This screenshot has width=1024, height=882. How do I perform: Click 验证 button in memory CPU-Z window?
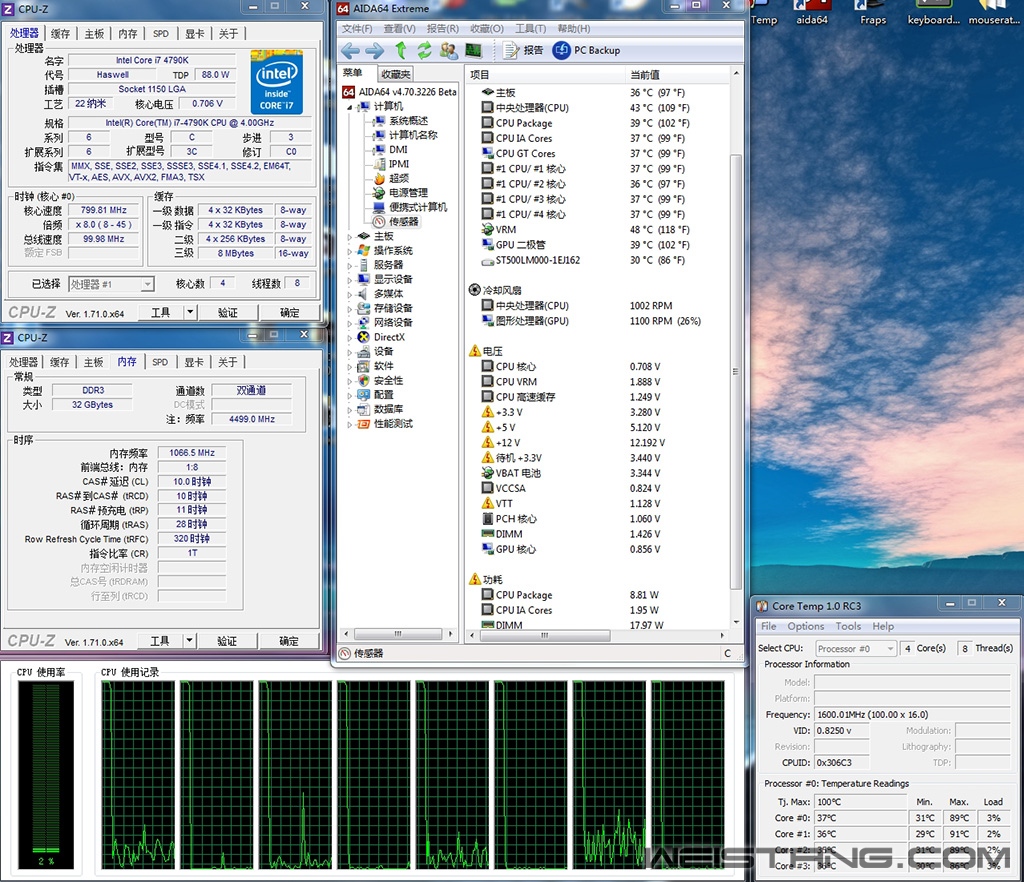tap(227, 641)
